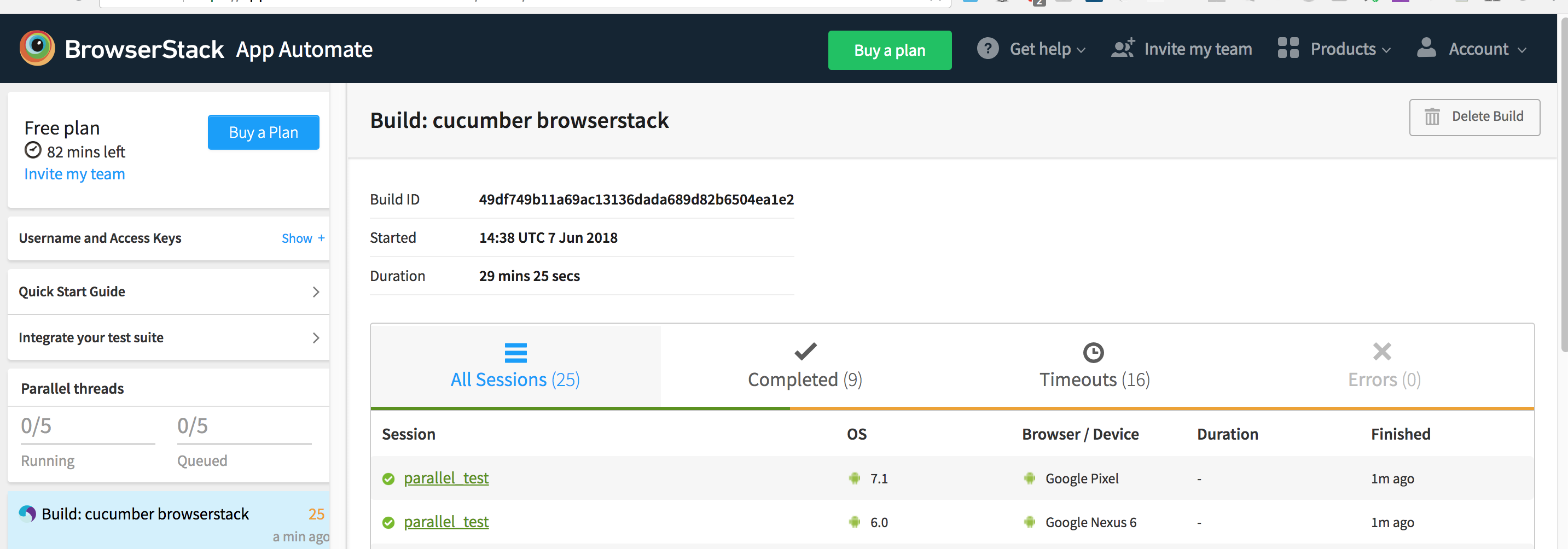Click the Delete Build button
The height and width of the screenshot is (549, 1568).
pyautogui.click(x=1474, y=117)
